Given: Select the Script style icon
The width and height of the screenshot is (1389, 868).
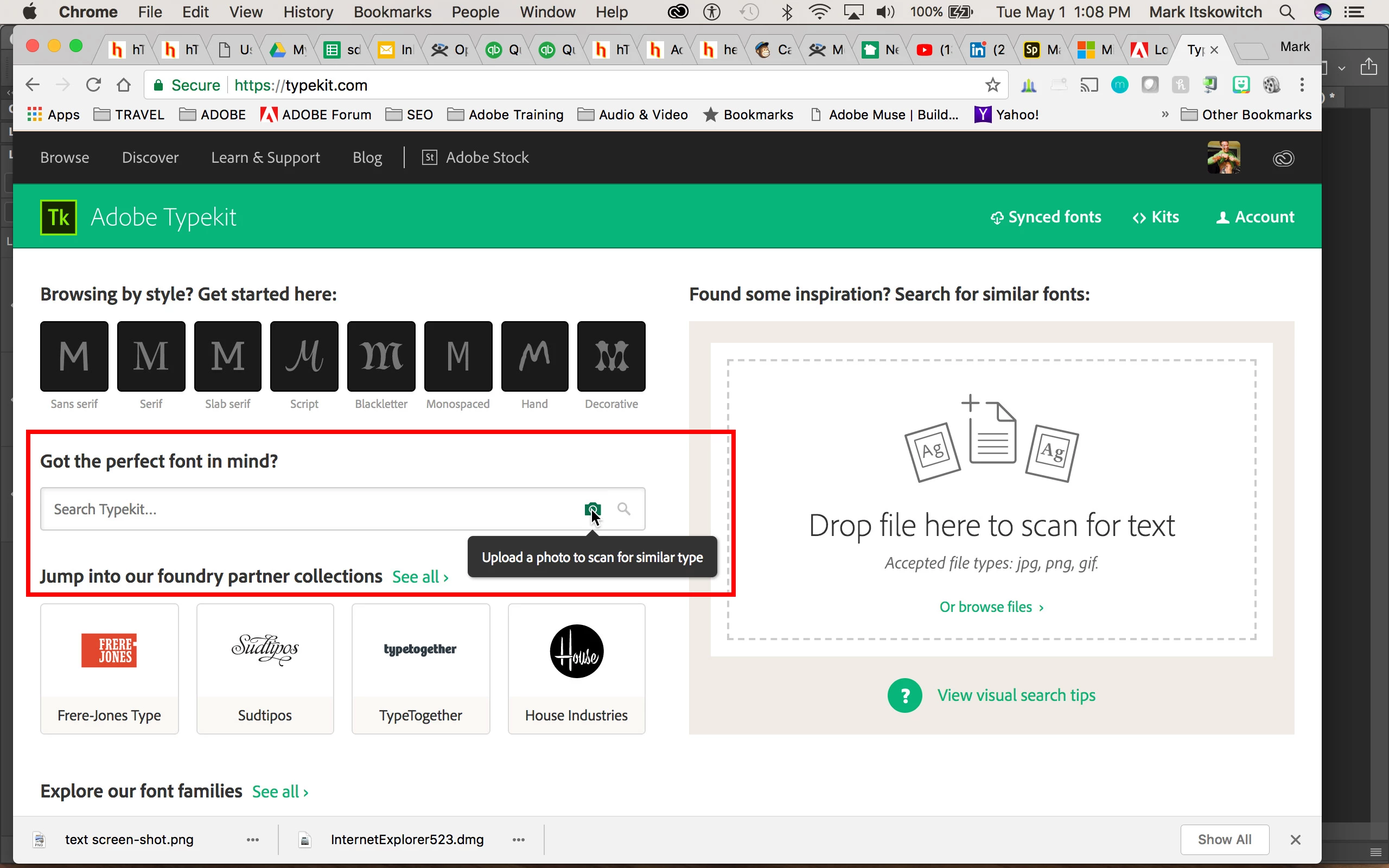Looking at the screenshot, I should 304,356.
